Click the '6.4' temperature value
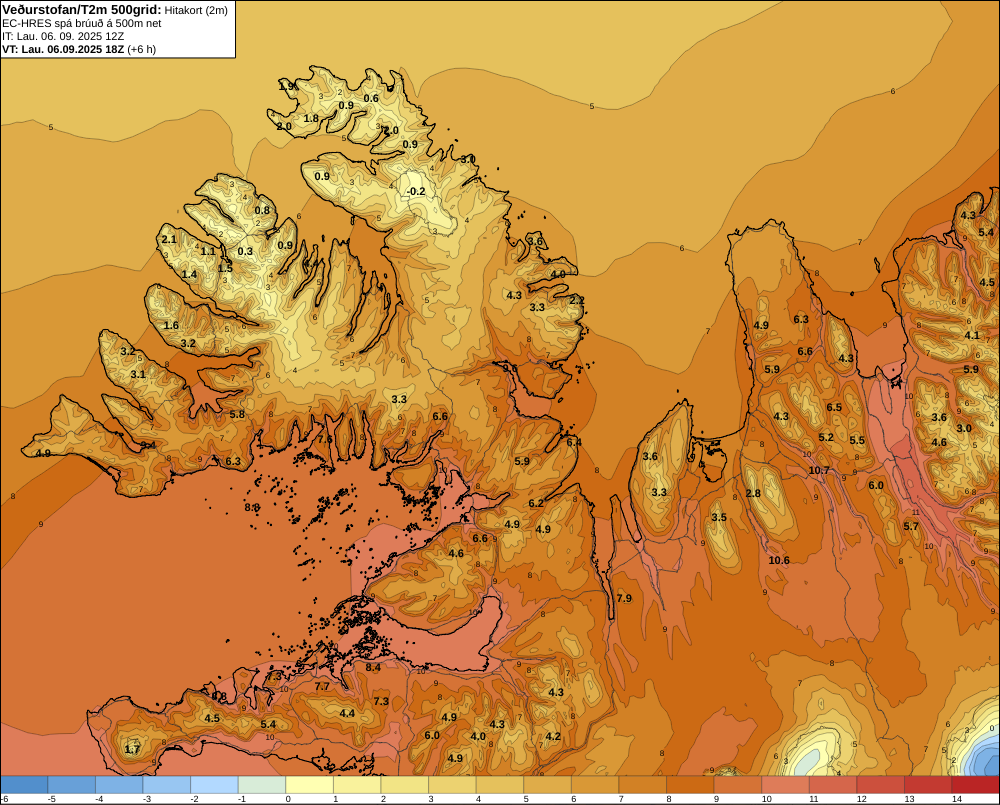Image resolution: width=1000 pixels, height=805 pixels. tap(574, 442)
